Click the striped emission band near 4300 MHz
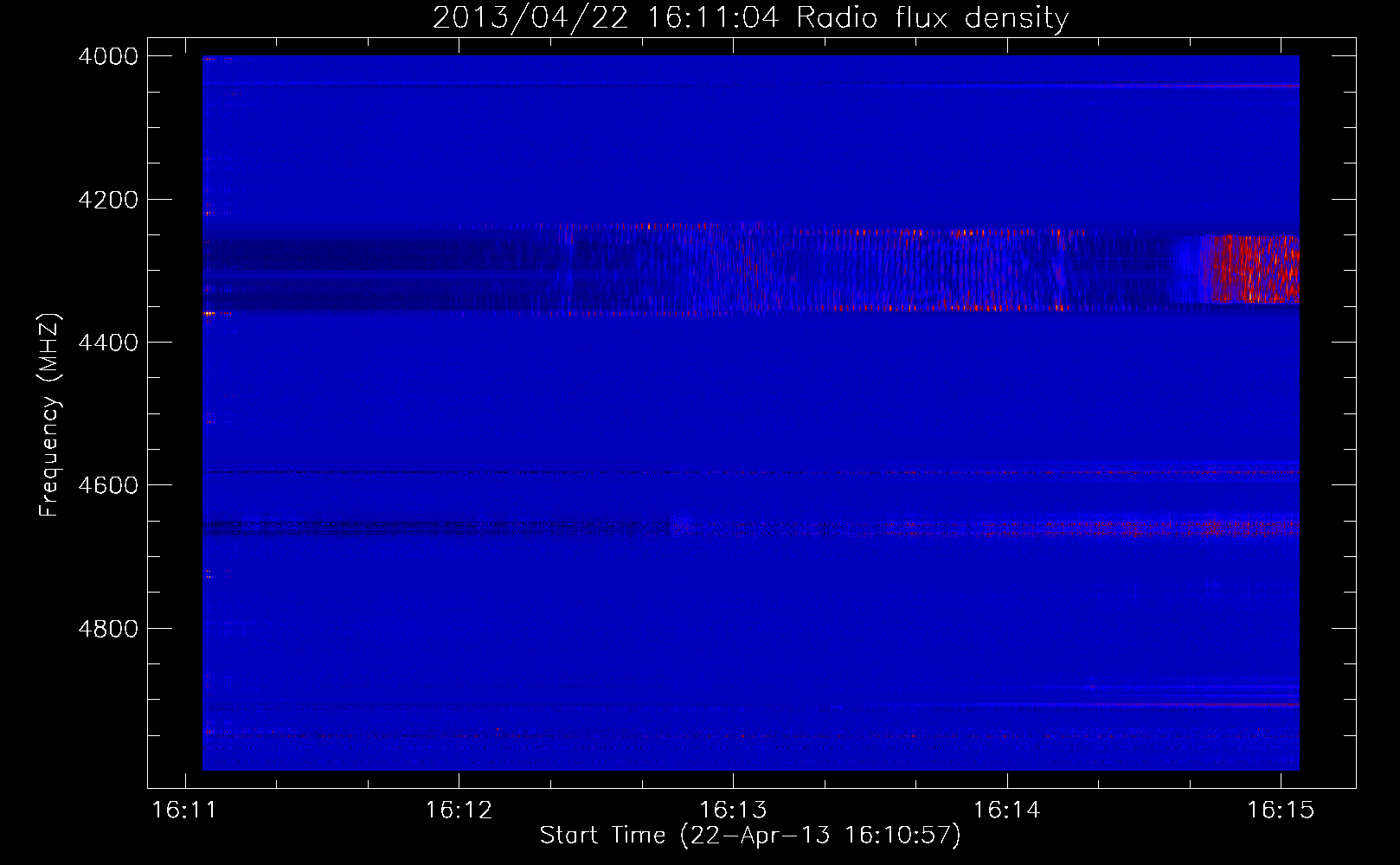Viewport: 1400px width, 865px height. click(x=750, y=268)
